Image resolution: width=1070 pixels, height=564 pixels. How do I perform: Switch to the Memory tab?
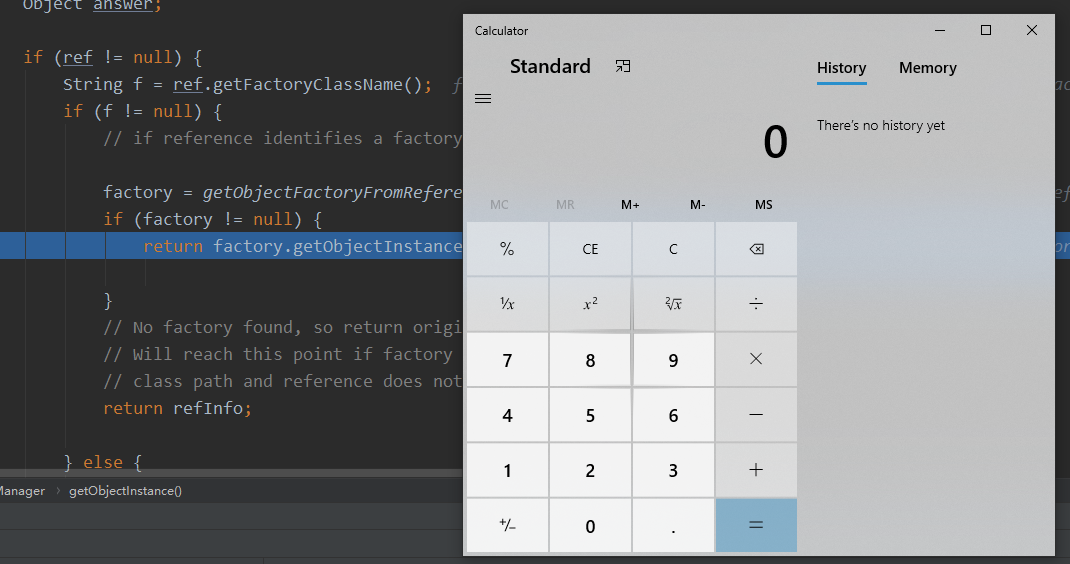pos(927,68)
